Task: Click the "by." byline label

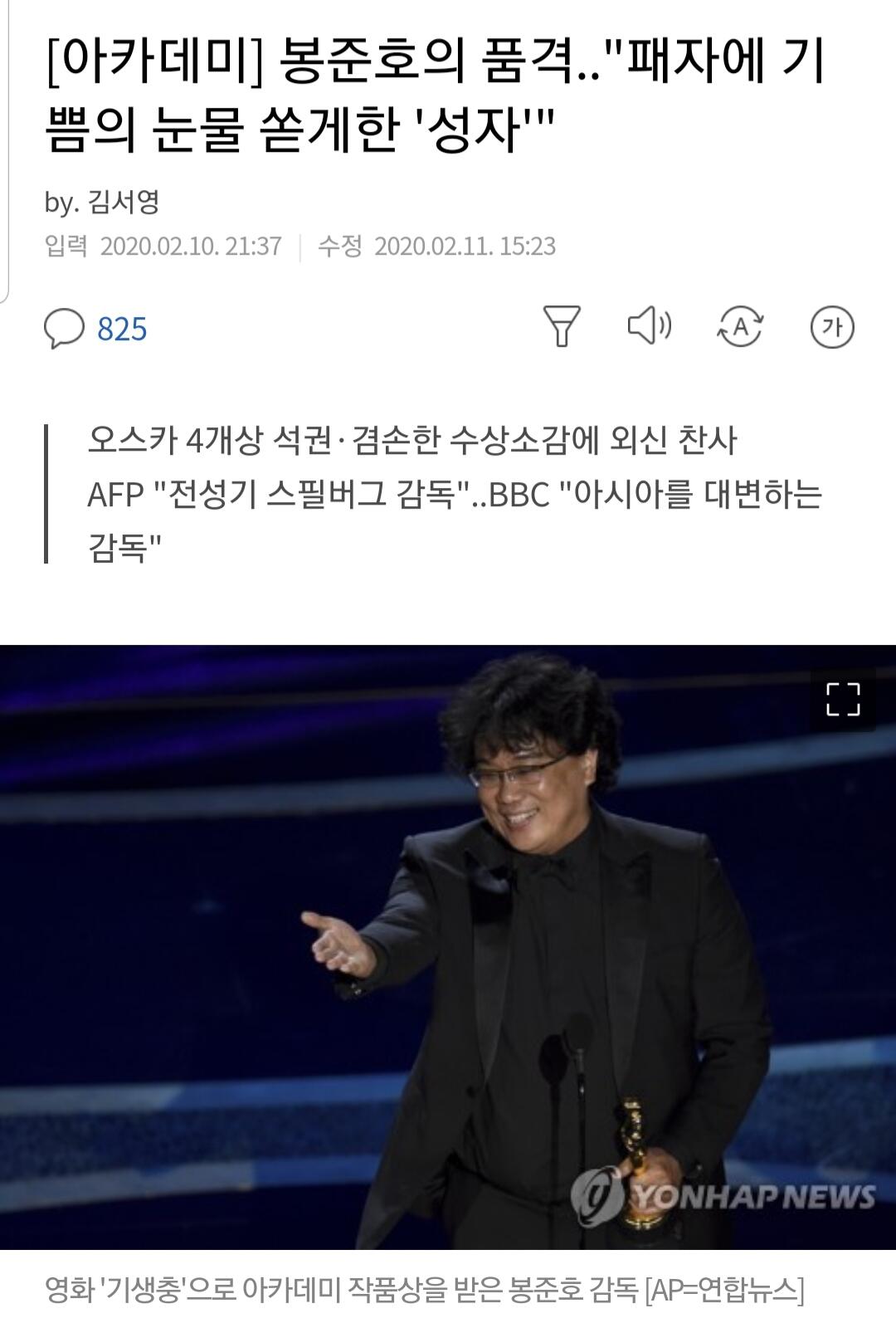Action: [61, 203]
